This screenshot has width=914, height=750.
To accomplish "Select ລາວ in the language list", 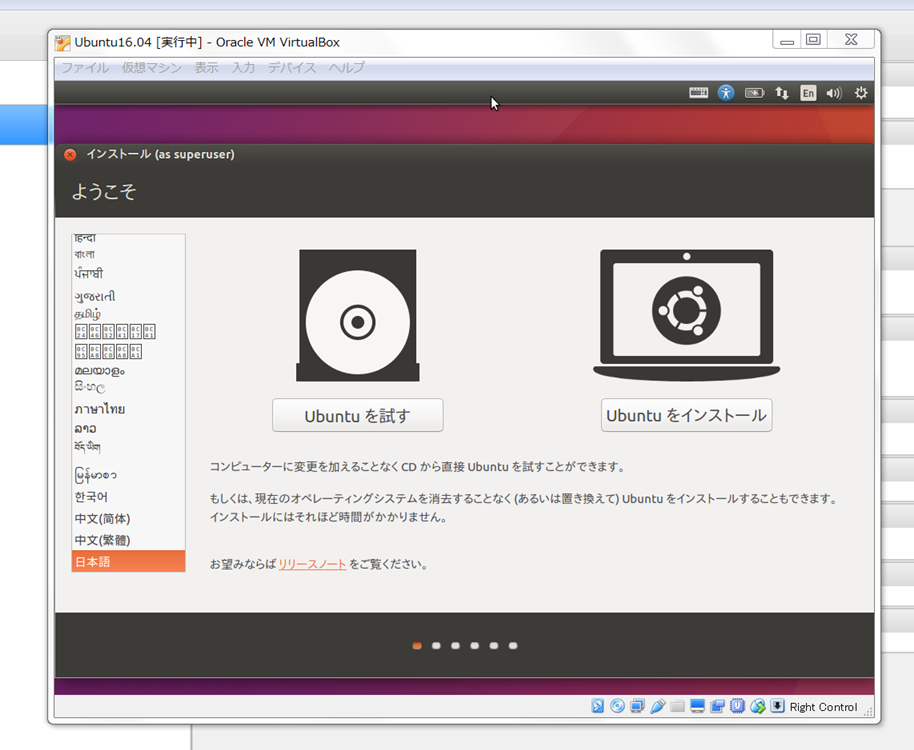I will [x=128, y=429].
